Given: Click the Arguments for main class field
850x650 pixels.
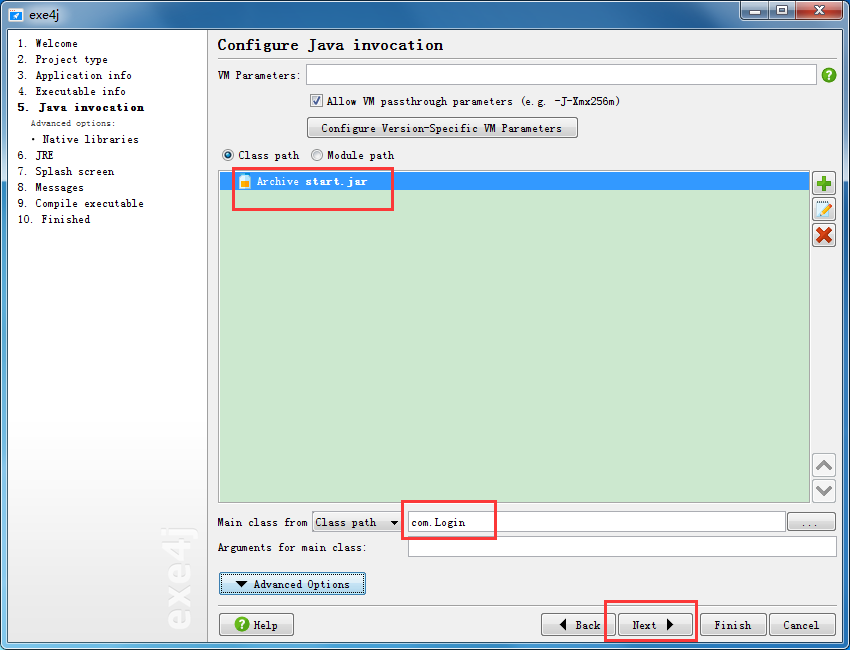Looking at the screenshot, I should point(622,546).
